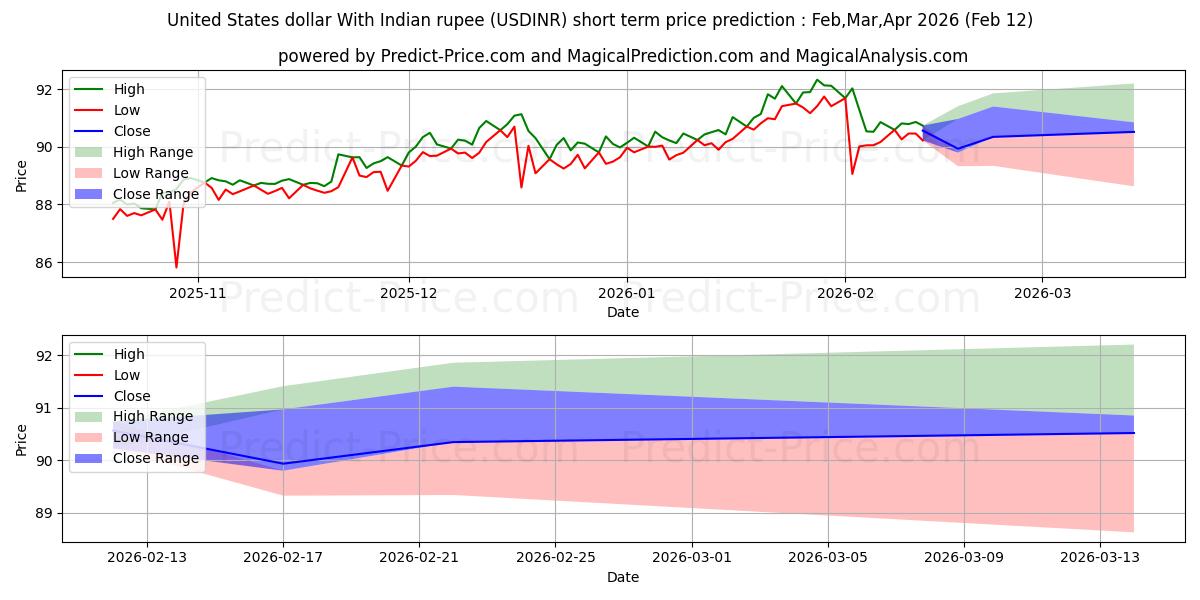Click the USDINR short term price prediction title
Viewport: 1200px width, 600px height.
pyautogui.click(x=600, y=20)
